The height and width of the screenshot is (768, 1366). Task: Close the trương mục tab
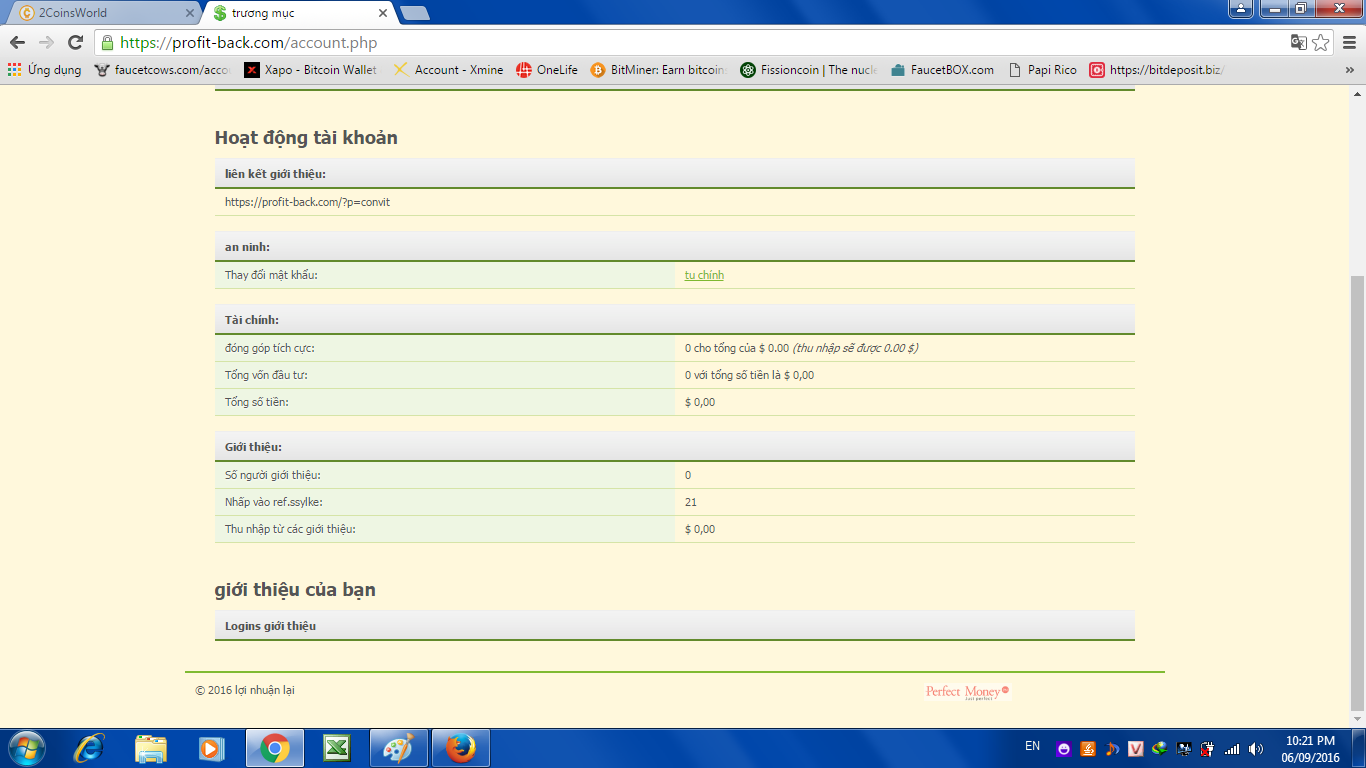click(x=382, y=13)
